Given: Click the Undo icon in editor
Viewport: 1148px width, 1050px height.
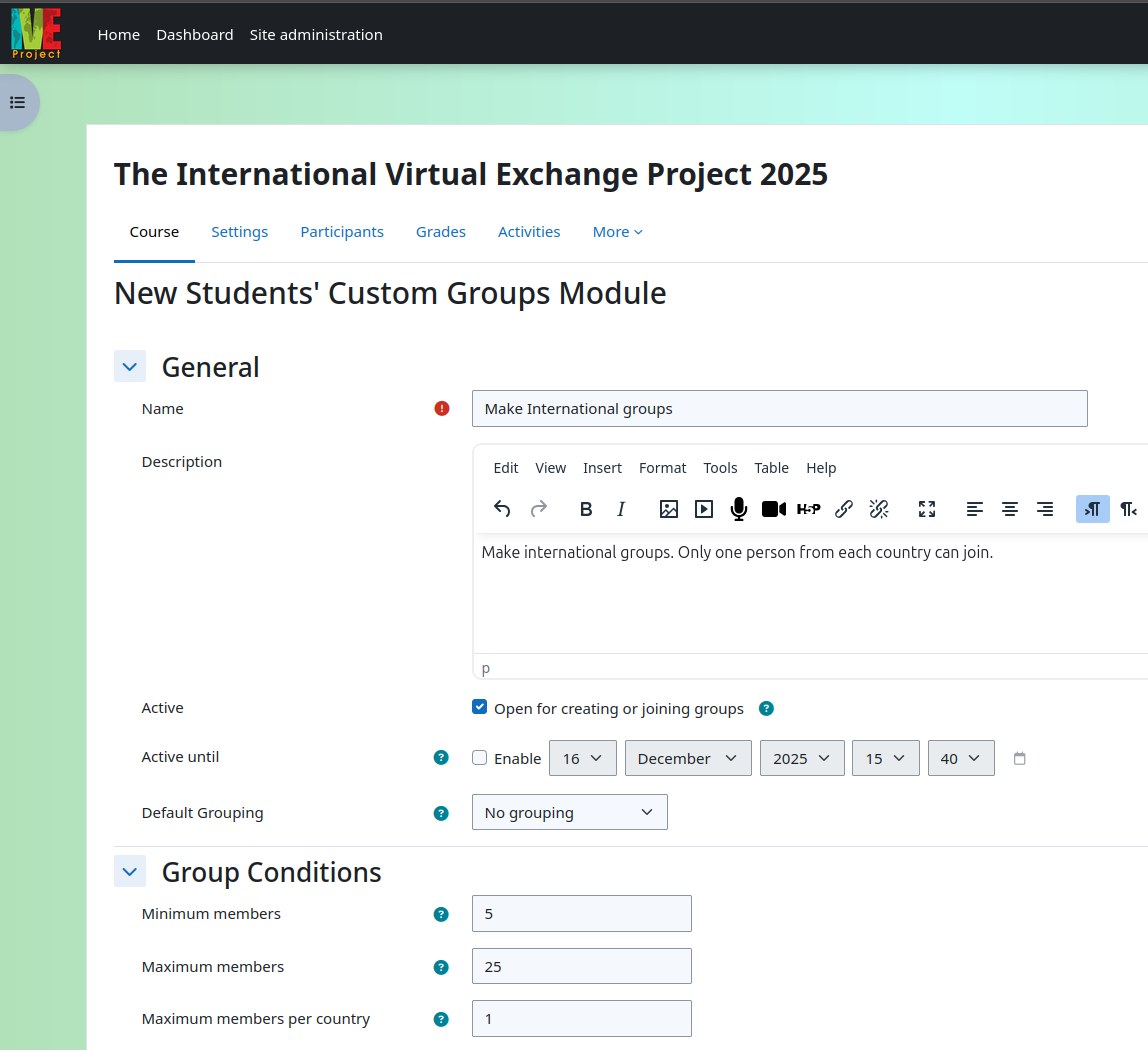Looking at the screenshot, I should point(502,509).
